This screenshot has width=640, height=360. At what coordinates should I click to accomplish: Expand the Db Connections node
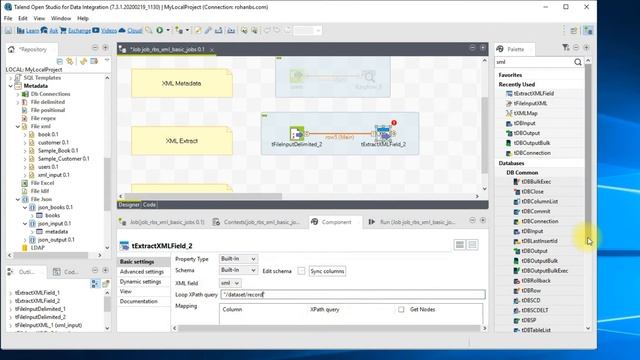click(x=18, y=94)
